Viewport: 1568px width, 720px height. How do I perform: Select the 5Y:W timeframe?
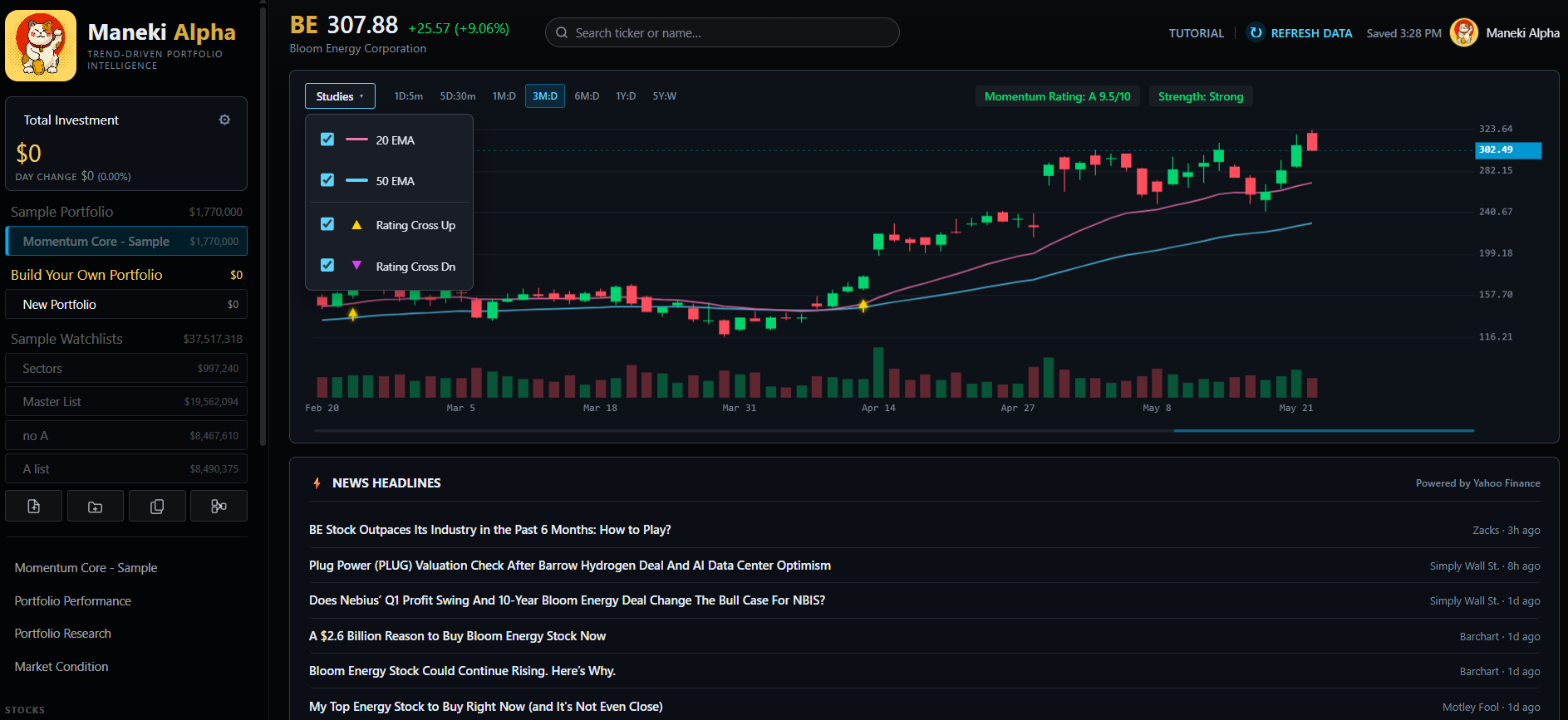point(665,96)
